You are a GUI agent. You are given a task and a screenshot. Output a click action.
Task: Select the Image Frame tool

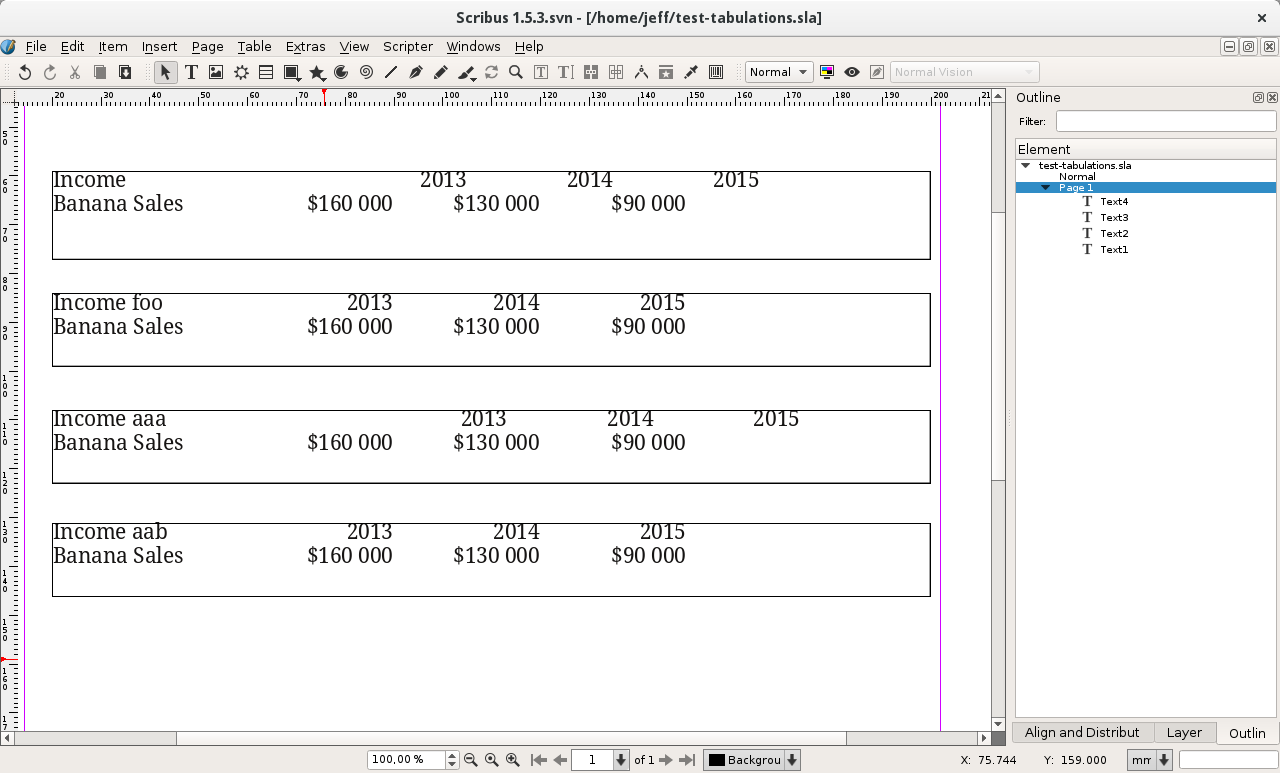point(216,72)
